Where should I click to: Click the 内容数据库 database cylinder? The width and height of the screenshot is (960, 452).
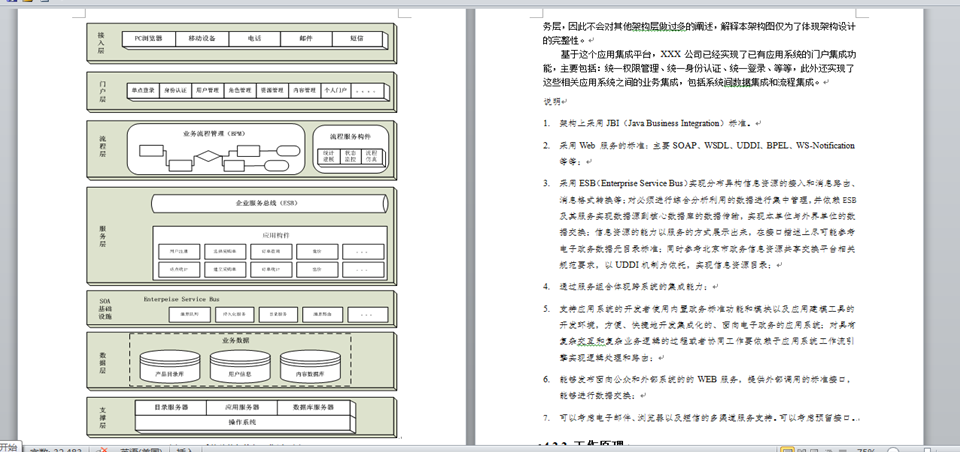point(310,366)
